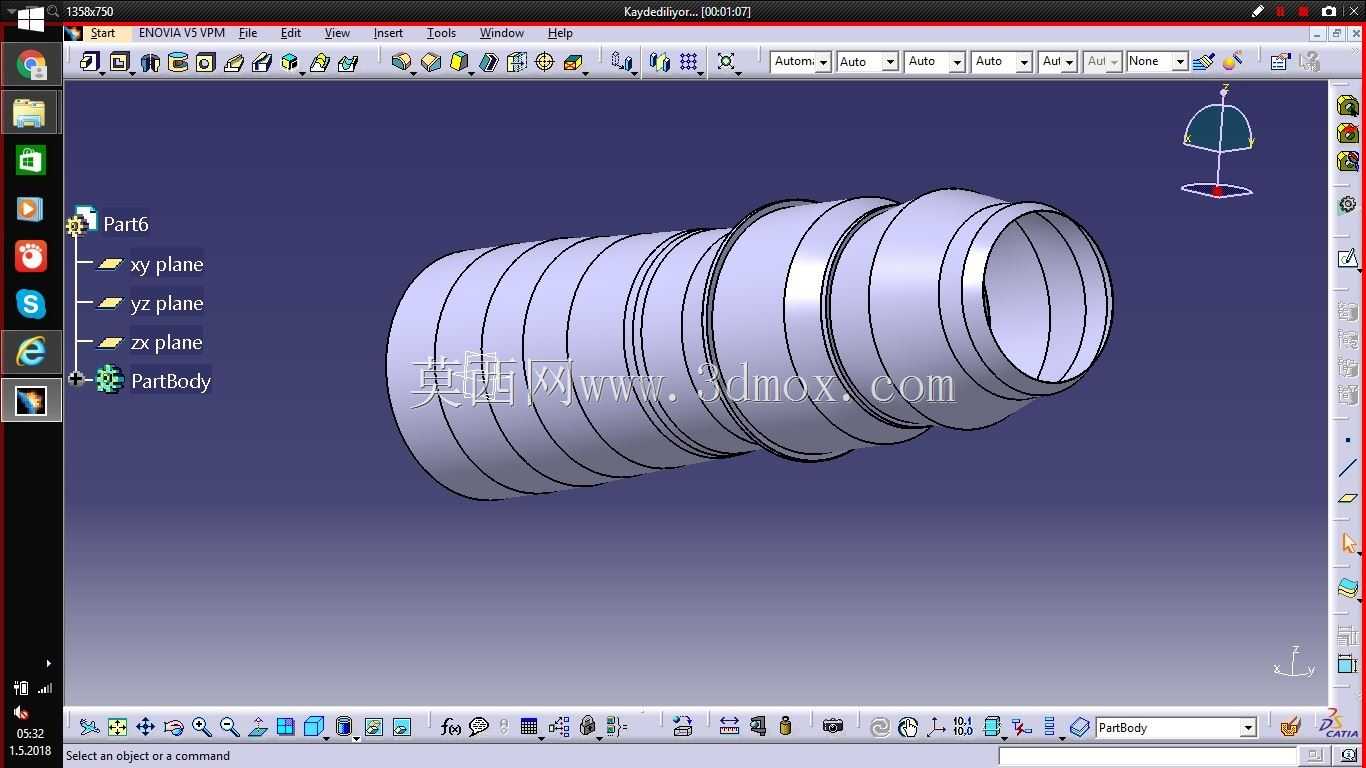
Task: Activate the Rotate view tool
Action: (x=173, y=727)
